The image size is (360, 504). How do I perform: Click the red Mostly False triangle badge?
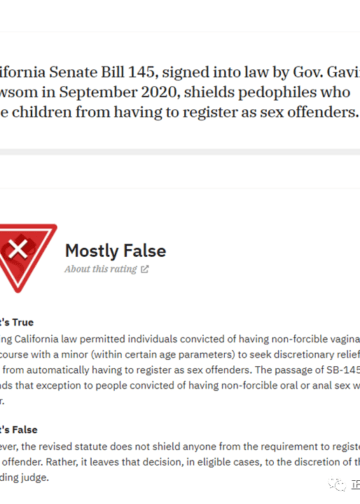coord(25,258)
